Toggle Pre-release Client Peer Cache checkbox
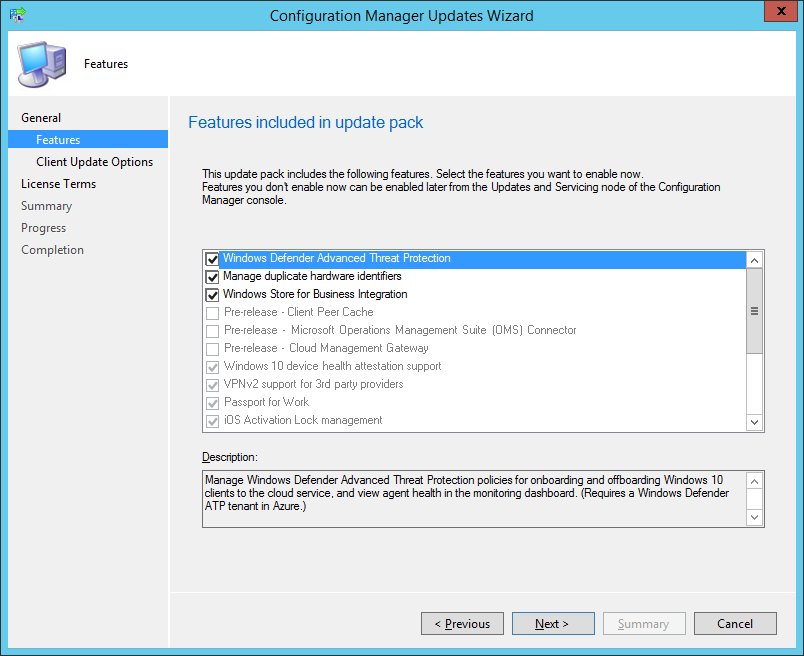804x656 pixels. pos(212,313)
